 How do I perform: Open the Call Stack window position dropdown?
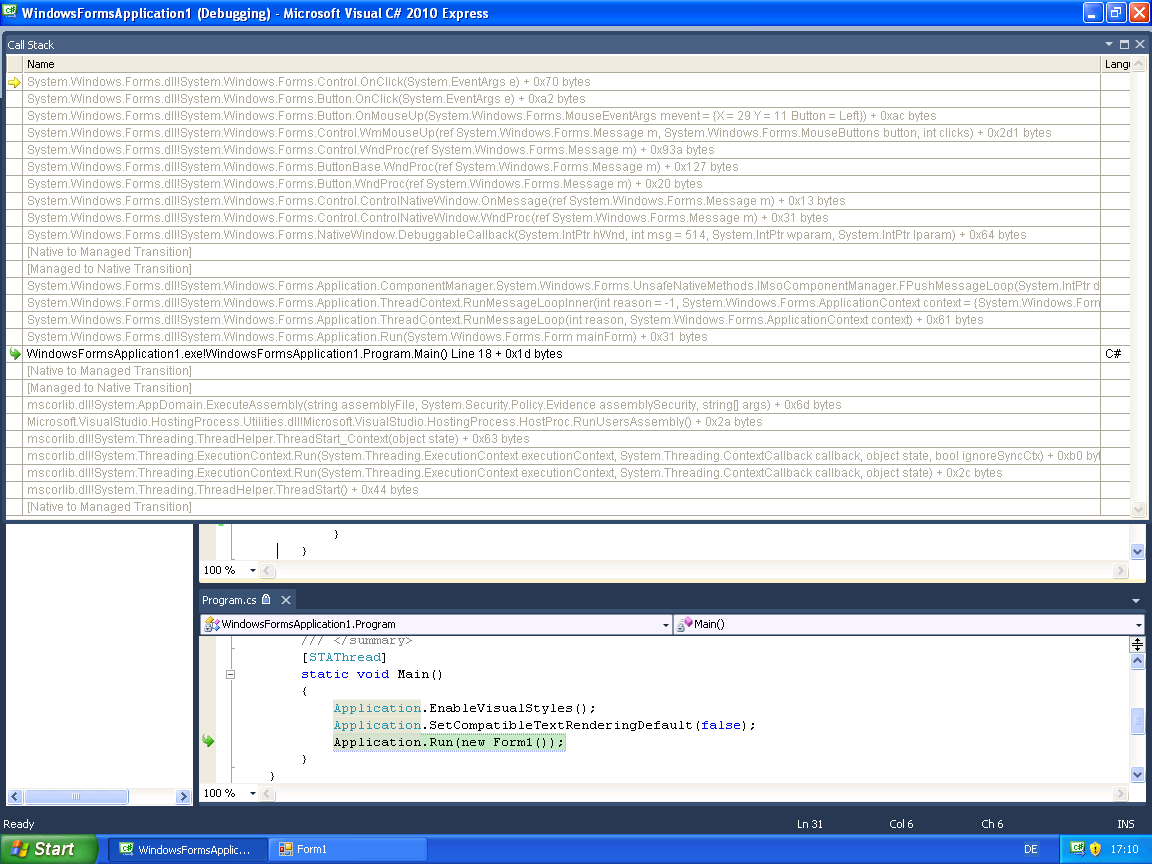pos(1109,44)
